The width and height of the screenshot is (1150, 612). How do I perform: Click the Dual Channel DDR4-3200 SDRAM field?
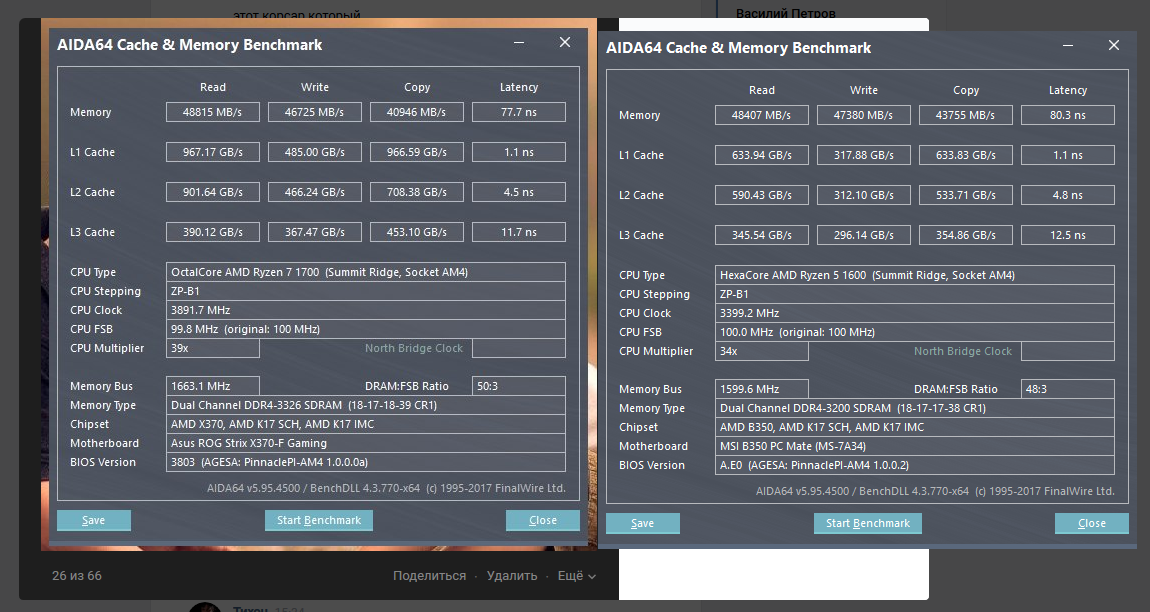pyautogui.click(x=915, y=408)
